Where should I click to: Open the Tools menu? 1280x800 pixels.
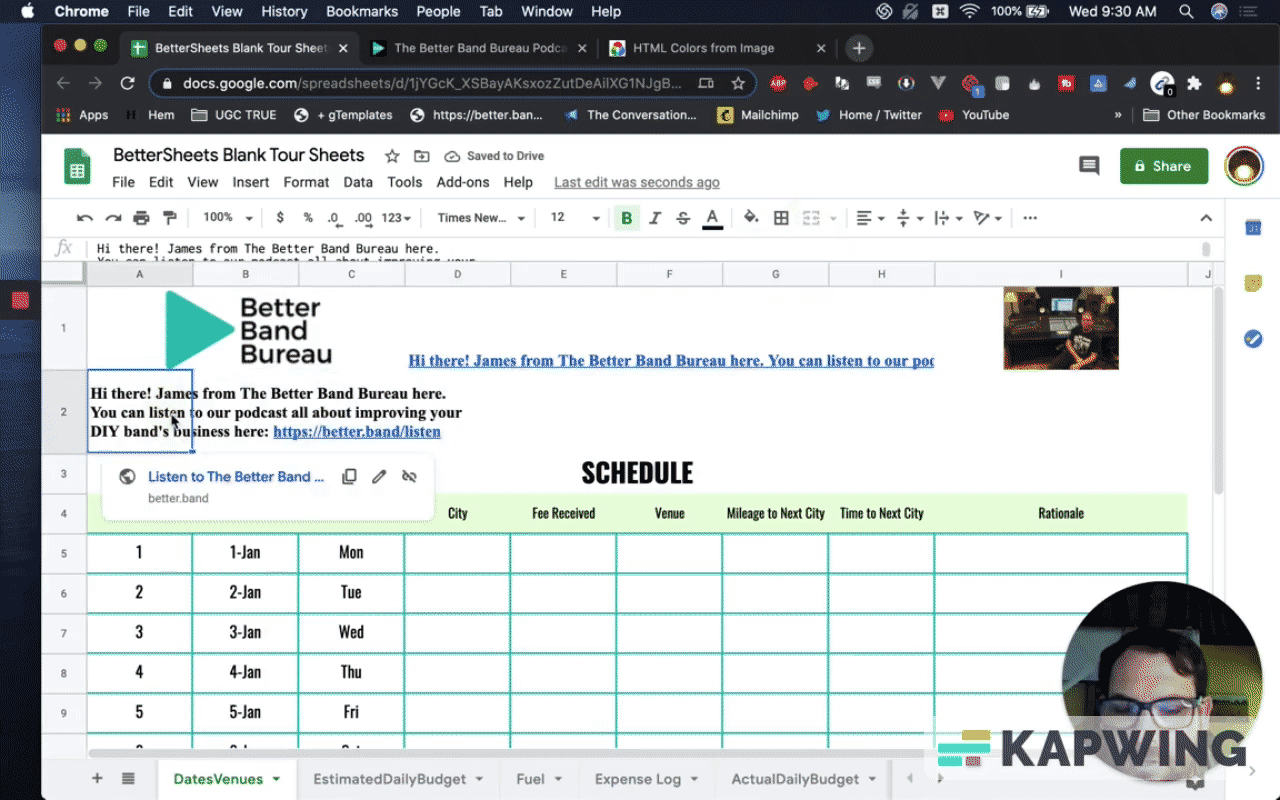(x=405, y=182)
